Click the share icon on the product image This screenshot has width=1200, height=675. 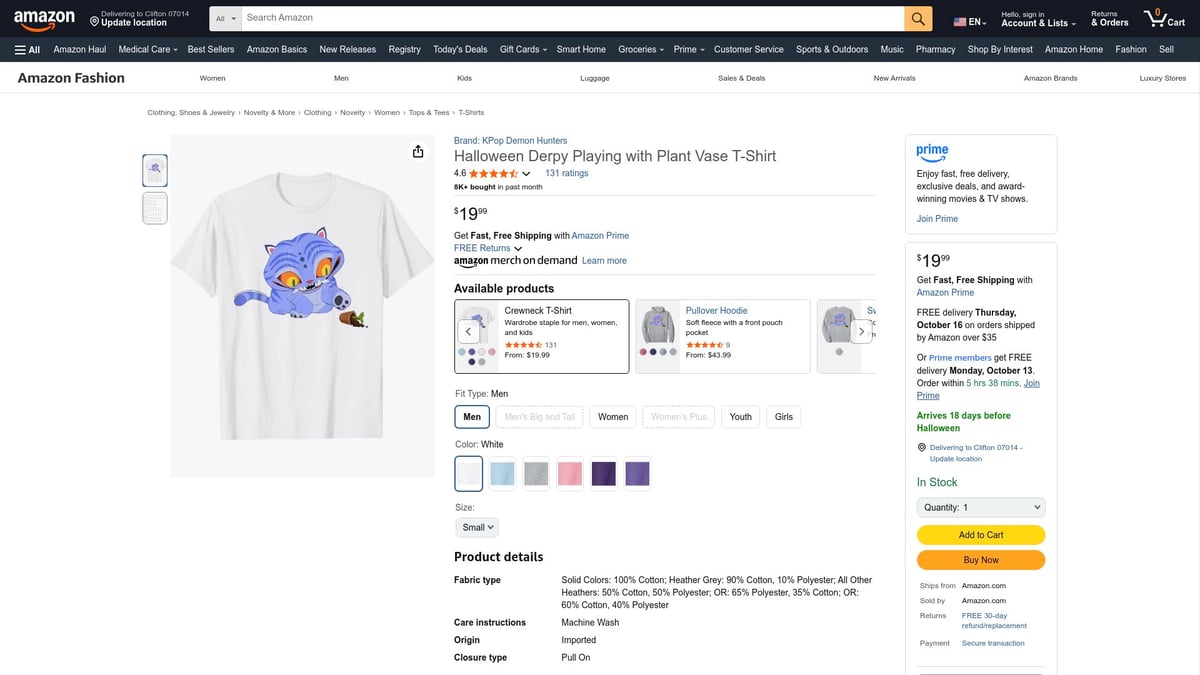point(418,151)
